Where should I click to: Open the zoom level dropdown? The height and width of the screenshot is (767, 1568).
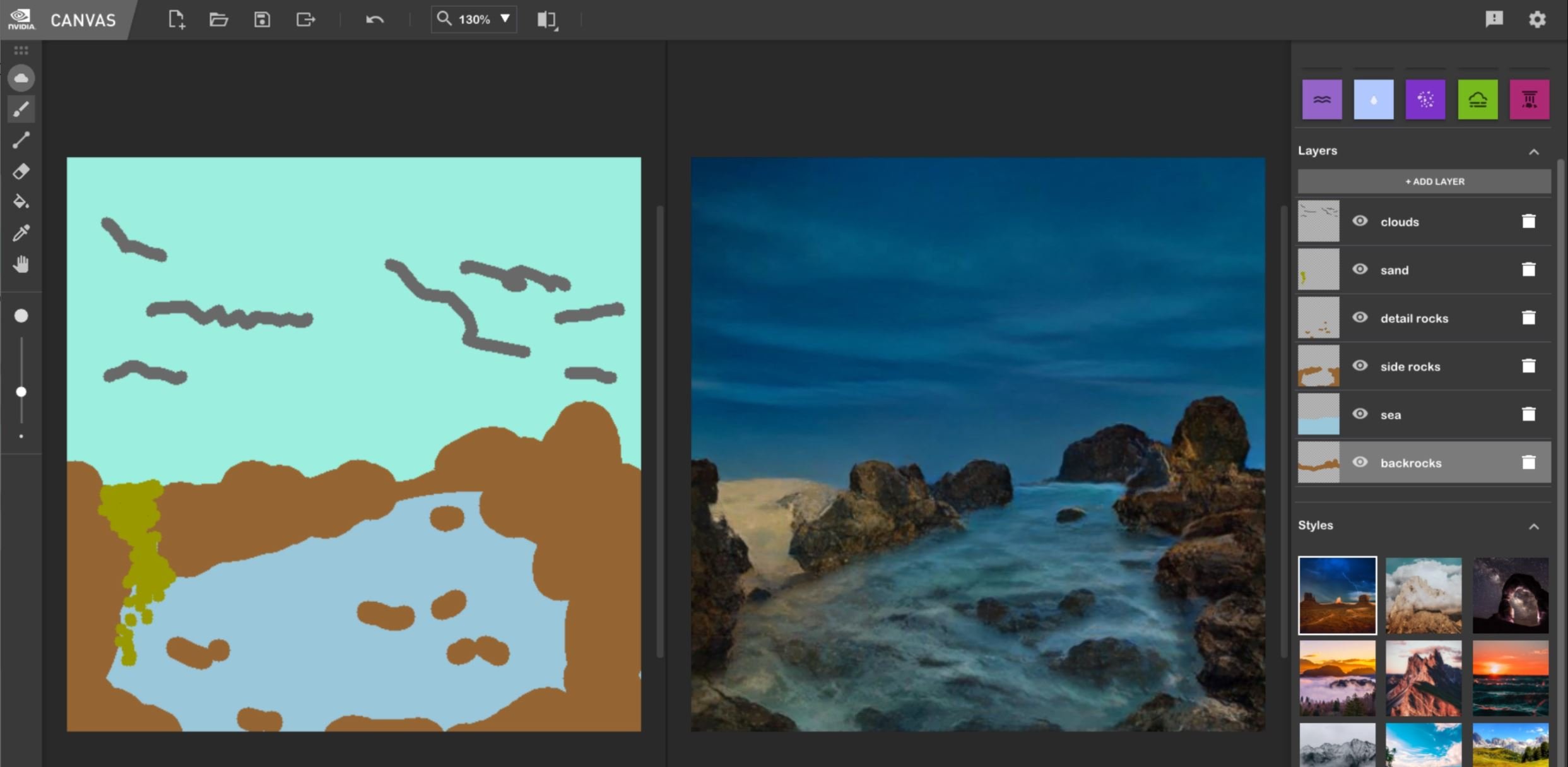coord(504,20)
